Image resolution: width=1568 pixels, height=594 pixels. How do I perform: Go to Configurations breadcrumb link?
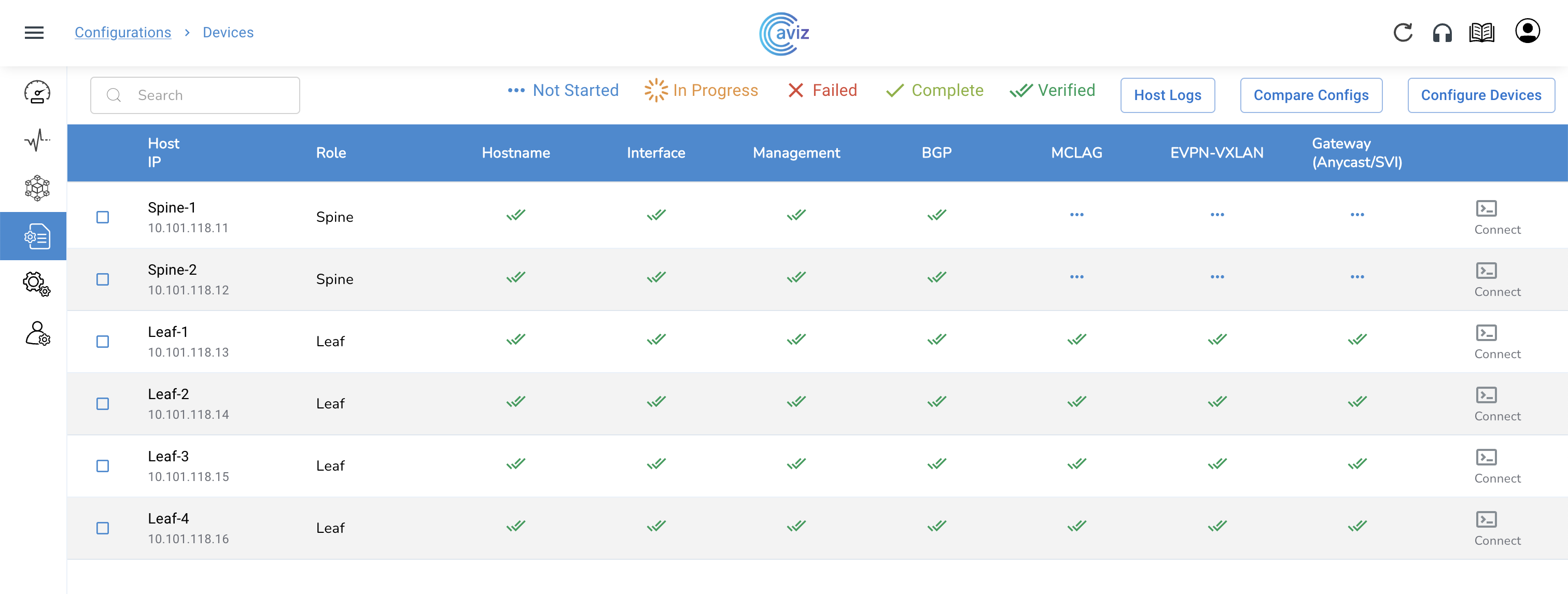coord(123,33)
